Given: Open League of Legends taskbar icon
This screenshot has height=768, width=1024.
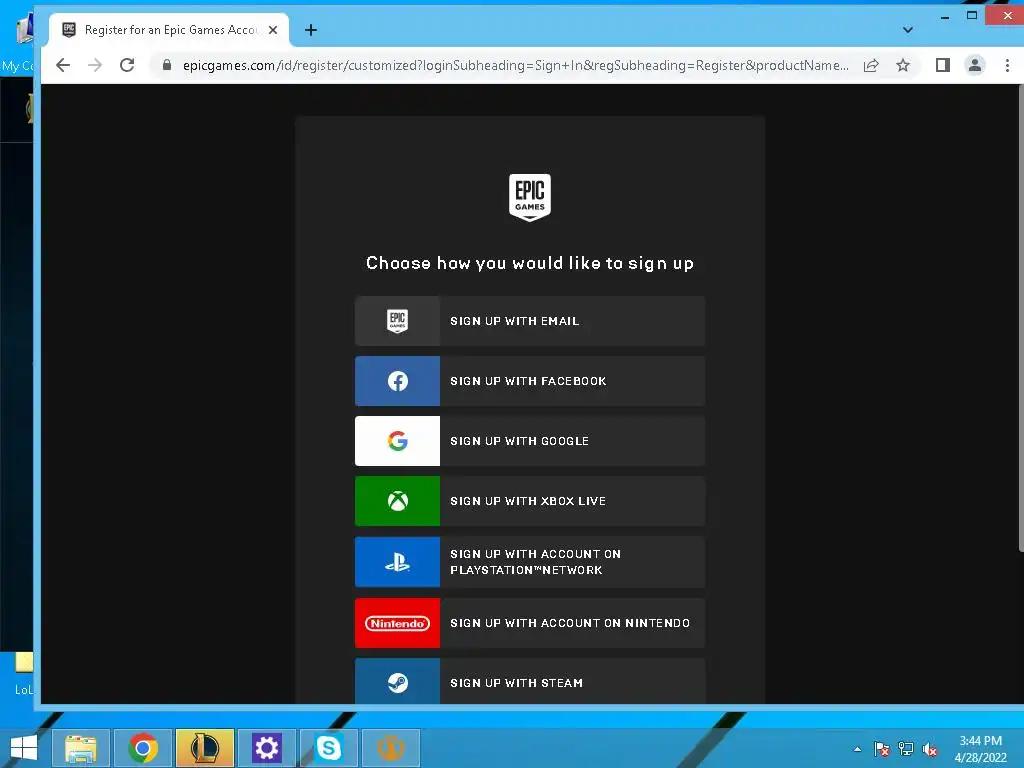Looking at the screenshot, I should tap(204, 748).
